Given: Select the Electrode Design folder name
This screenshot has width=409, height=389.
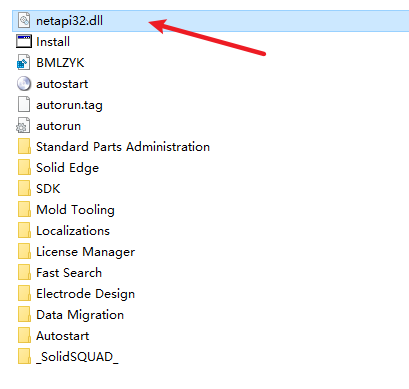Looking at the screenshot, I should click(x=86, y=294).
